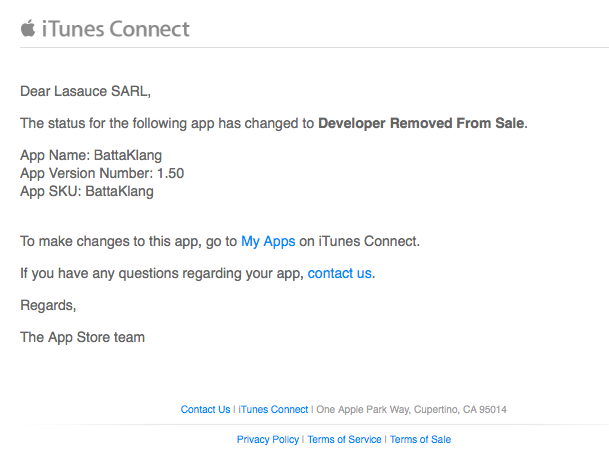Click the 'One Apple Park Way, Cupertino' address
609x461 pixels.
click(x=411, y=409)
